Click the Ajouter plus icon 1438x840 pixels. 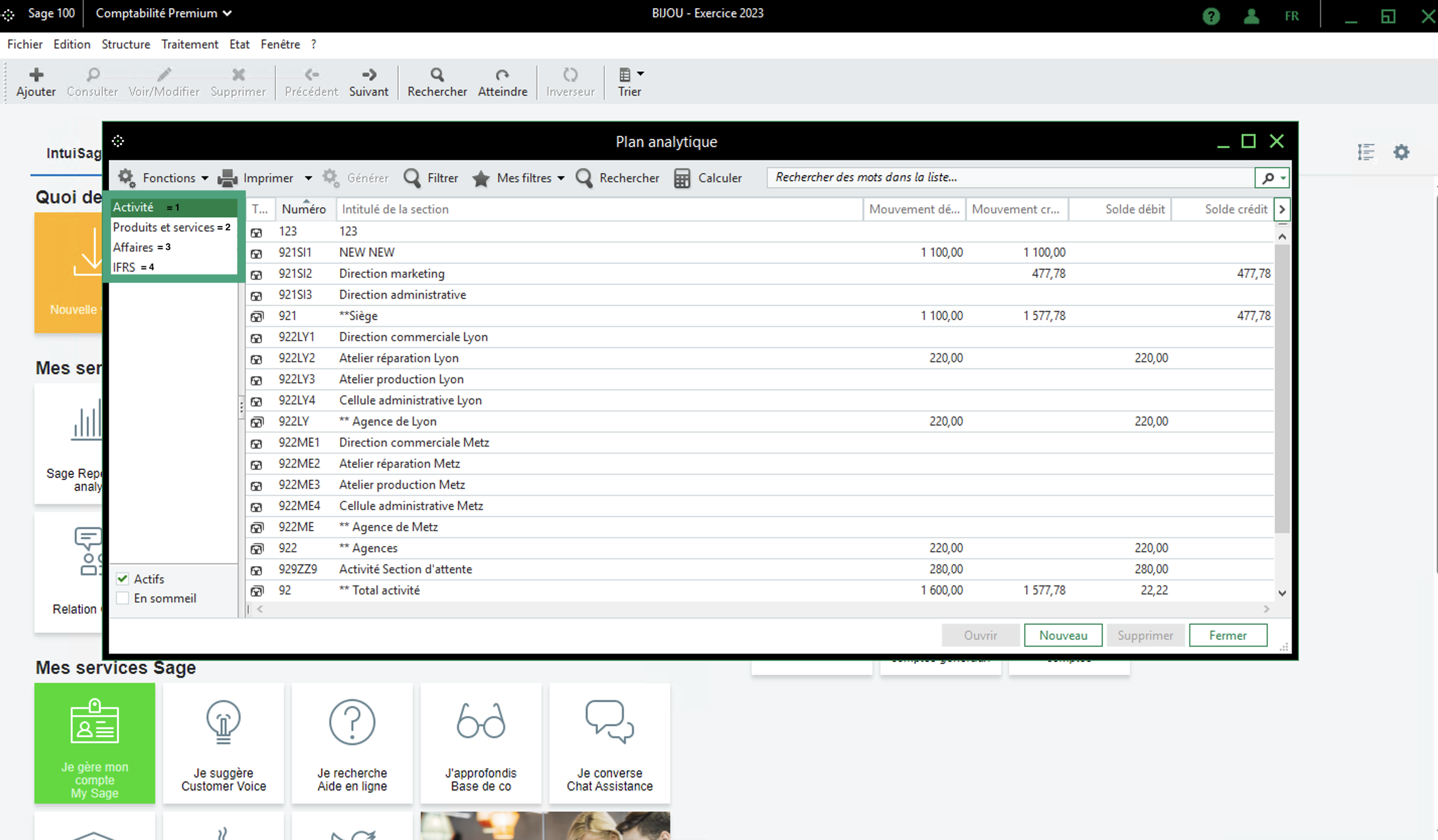pos(36,75)
